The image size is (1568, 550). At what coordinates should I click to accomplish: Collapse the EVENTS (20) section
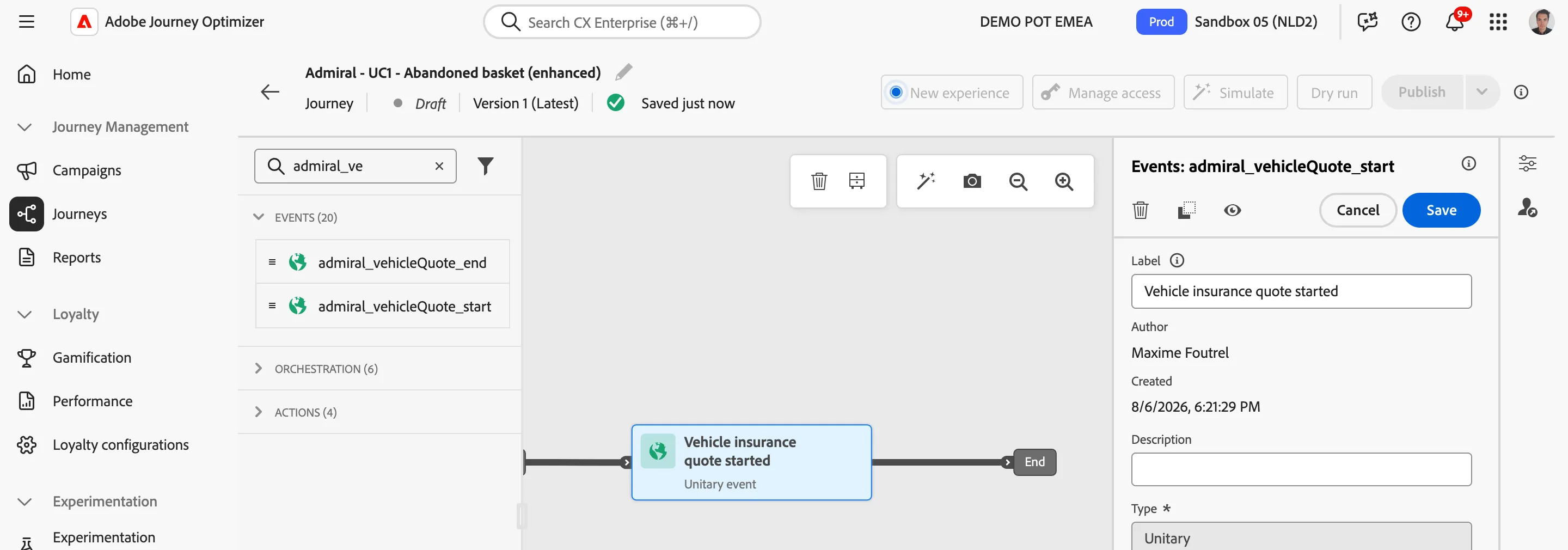(259, 217)
